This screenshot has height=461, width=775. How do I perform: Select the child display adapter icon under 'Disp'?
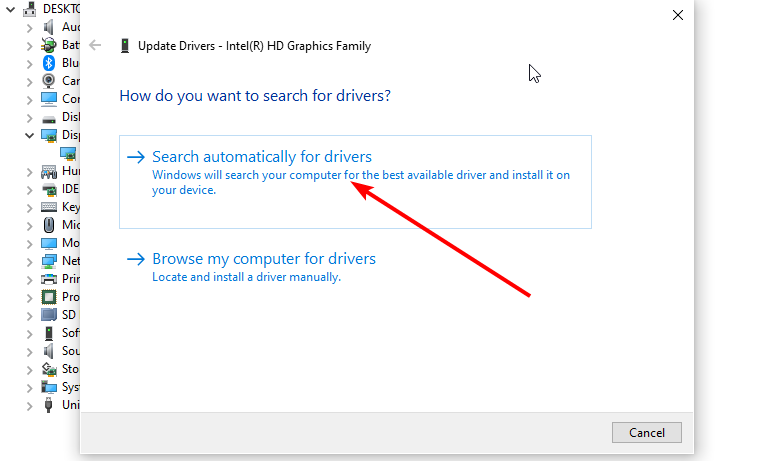coord(68,153)
